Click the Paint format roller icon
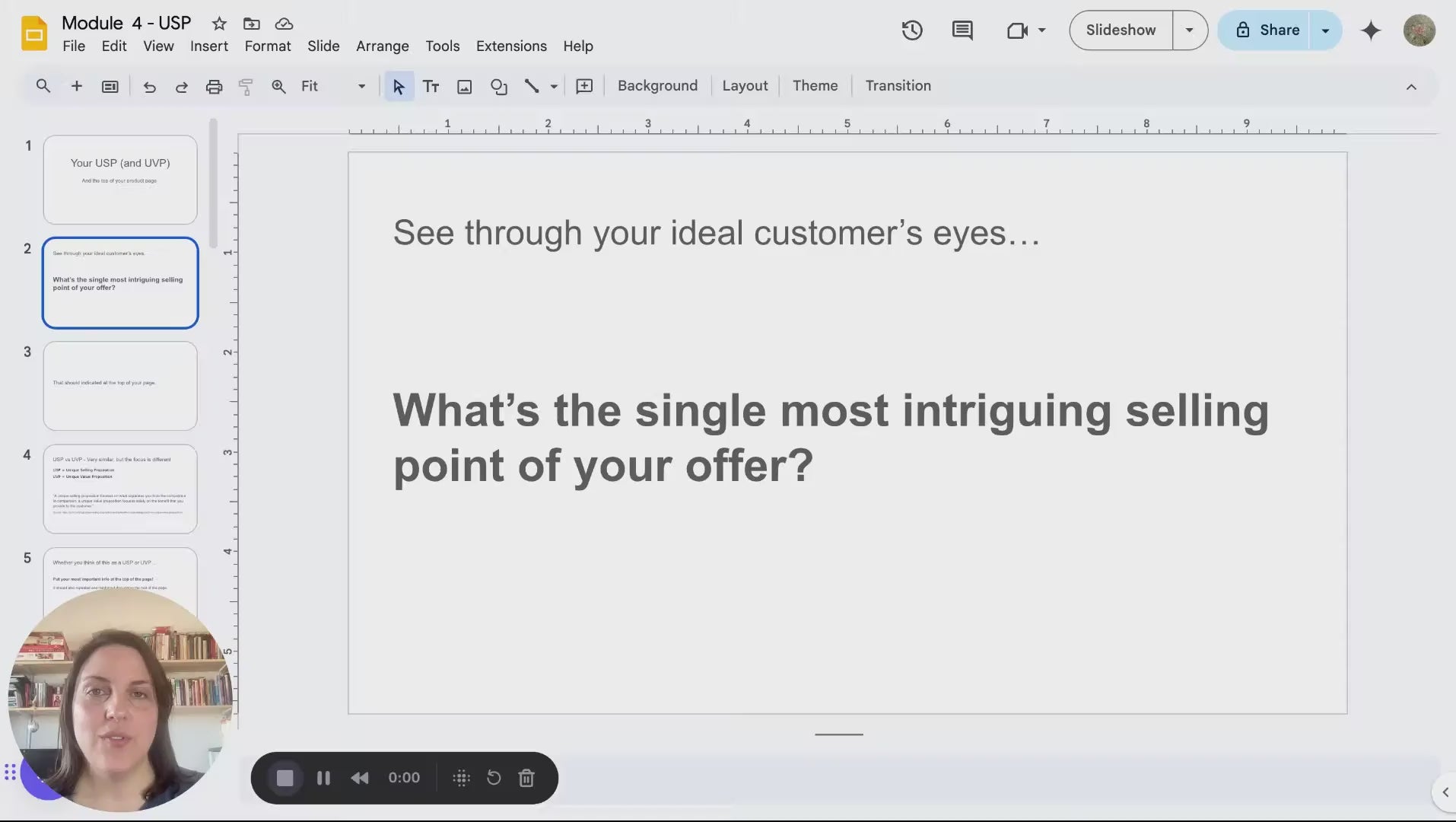 point(245,87)
